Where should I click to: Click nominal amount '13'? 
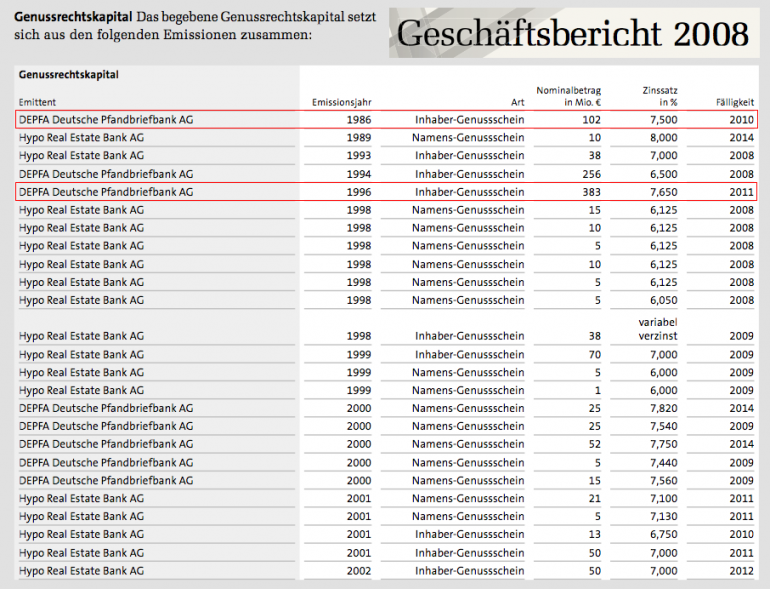(595, 534)
